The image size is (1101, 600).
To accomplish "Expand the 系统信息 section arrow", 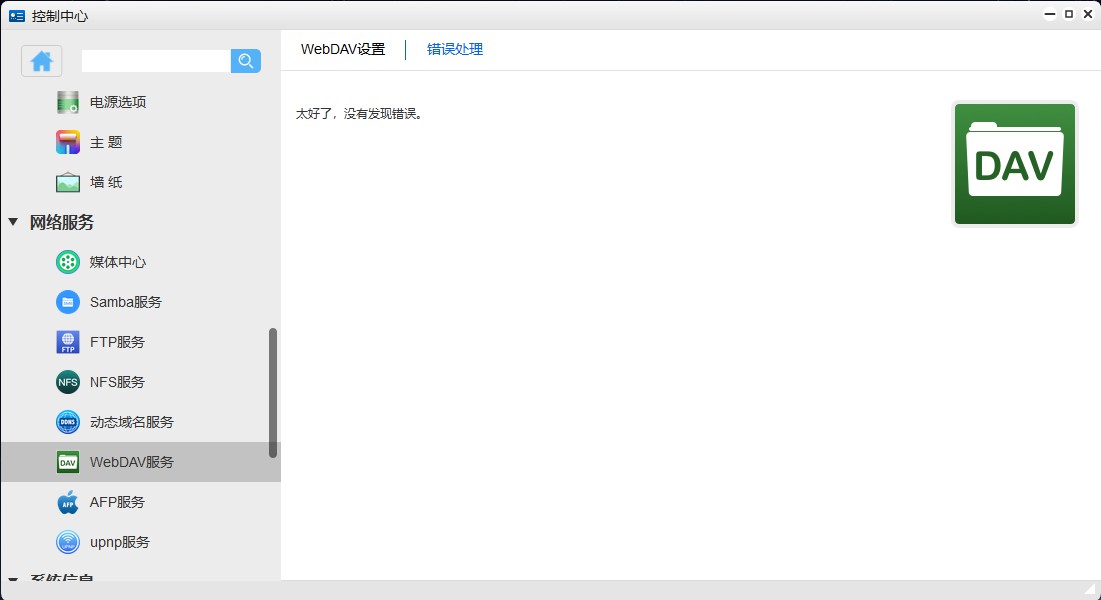I will point(13,579).
